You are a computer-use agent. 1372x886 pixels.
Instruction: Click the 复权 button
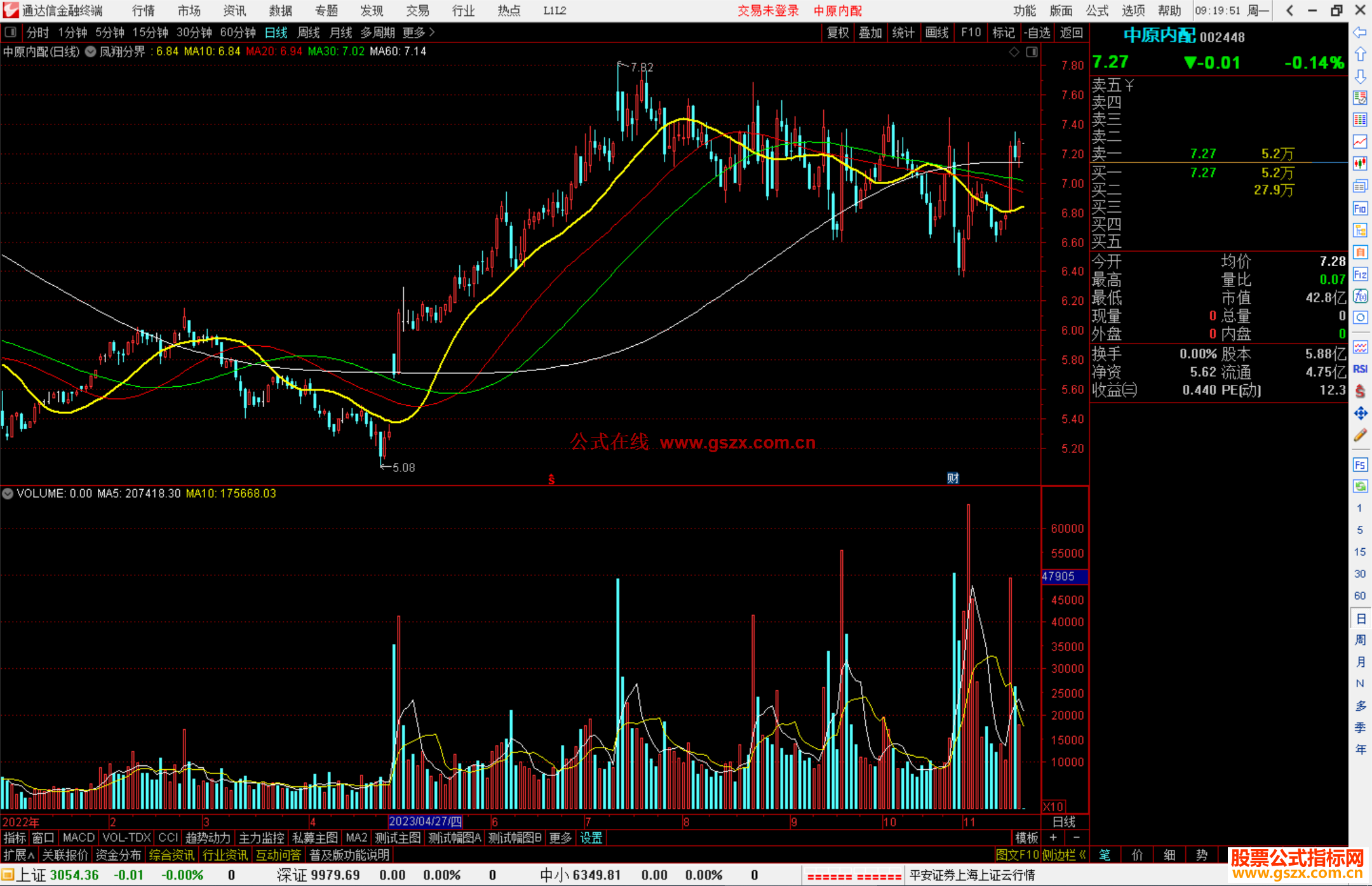coord(837,32)
